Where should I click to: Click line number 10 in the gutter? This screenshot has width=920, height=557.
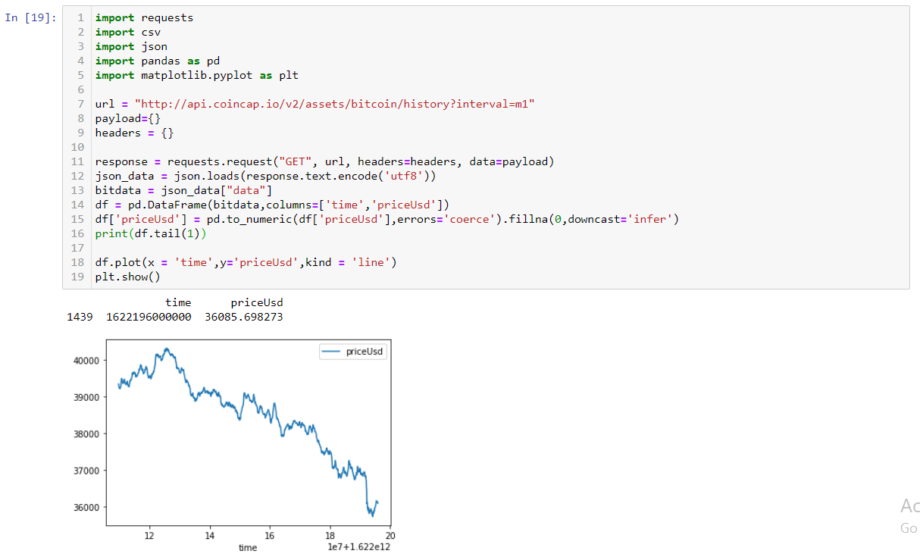point(77,147)
